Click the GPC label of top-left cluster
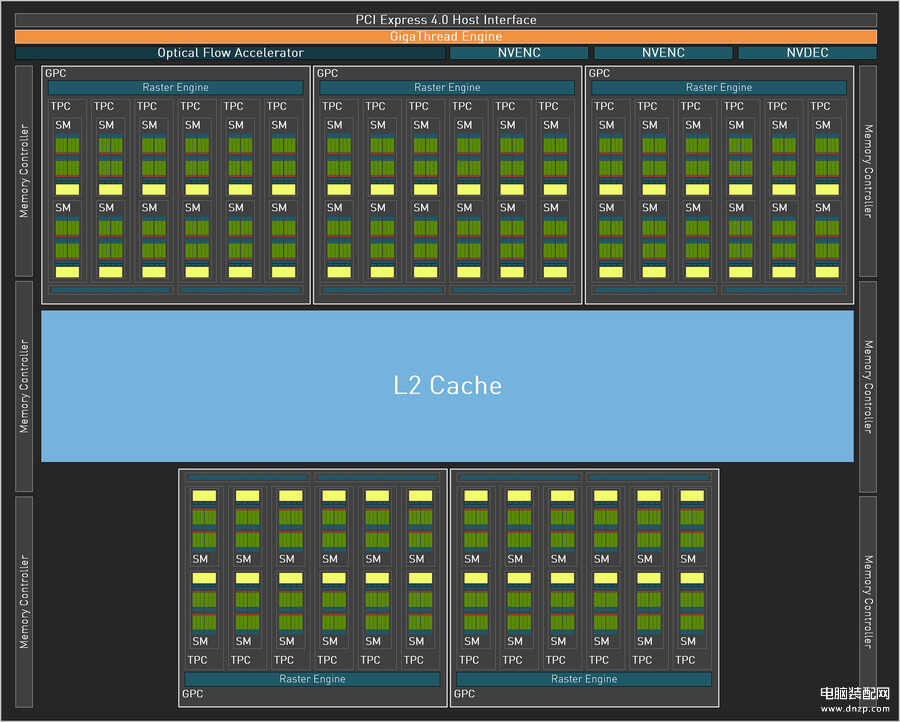The height and width of the screenshot is (722, 900). point(56,73)
